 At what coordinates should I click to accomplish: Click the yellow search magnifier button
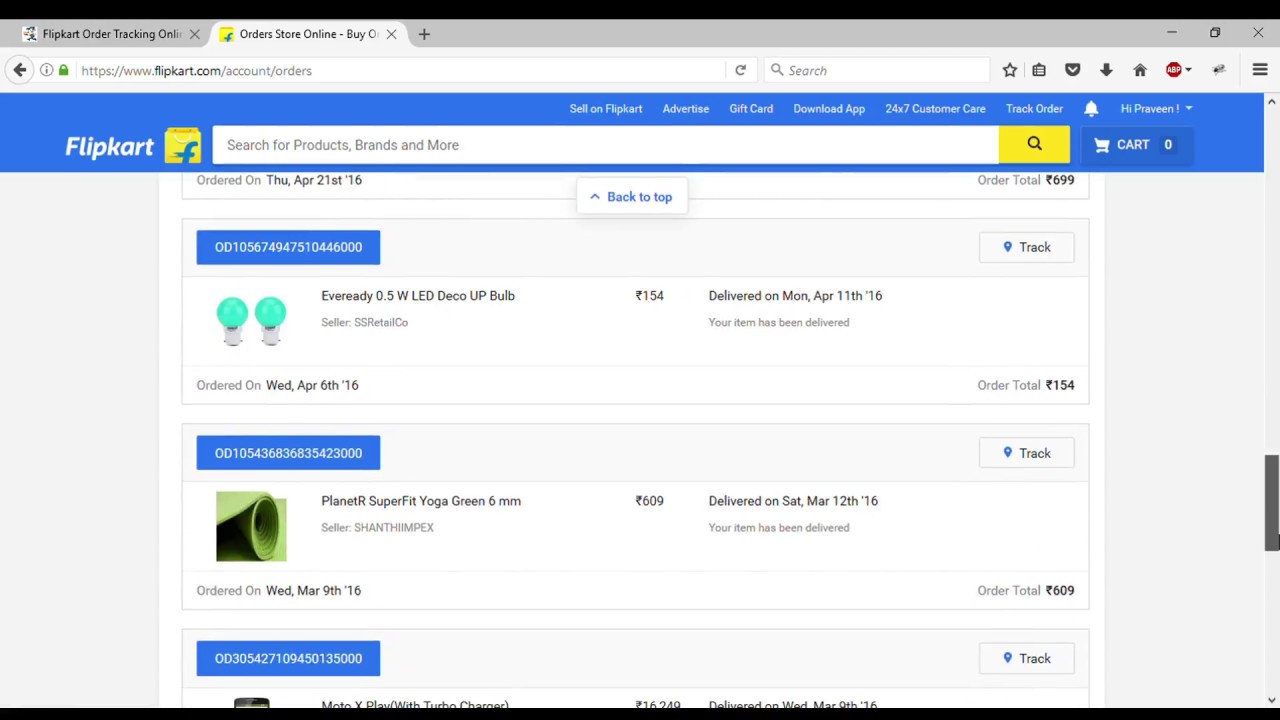click(1034, 145)
